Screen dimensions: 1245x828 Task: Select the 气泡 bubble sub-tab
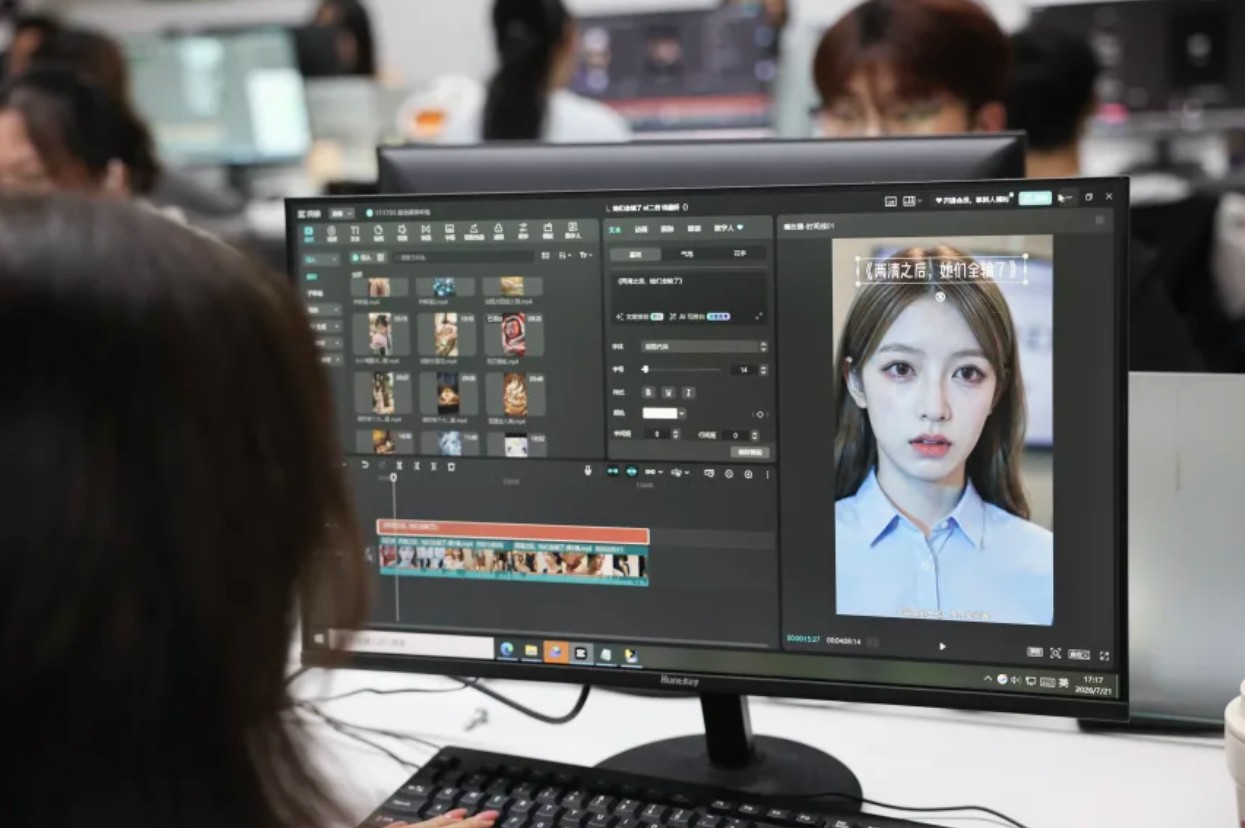[687, 254]
